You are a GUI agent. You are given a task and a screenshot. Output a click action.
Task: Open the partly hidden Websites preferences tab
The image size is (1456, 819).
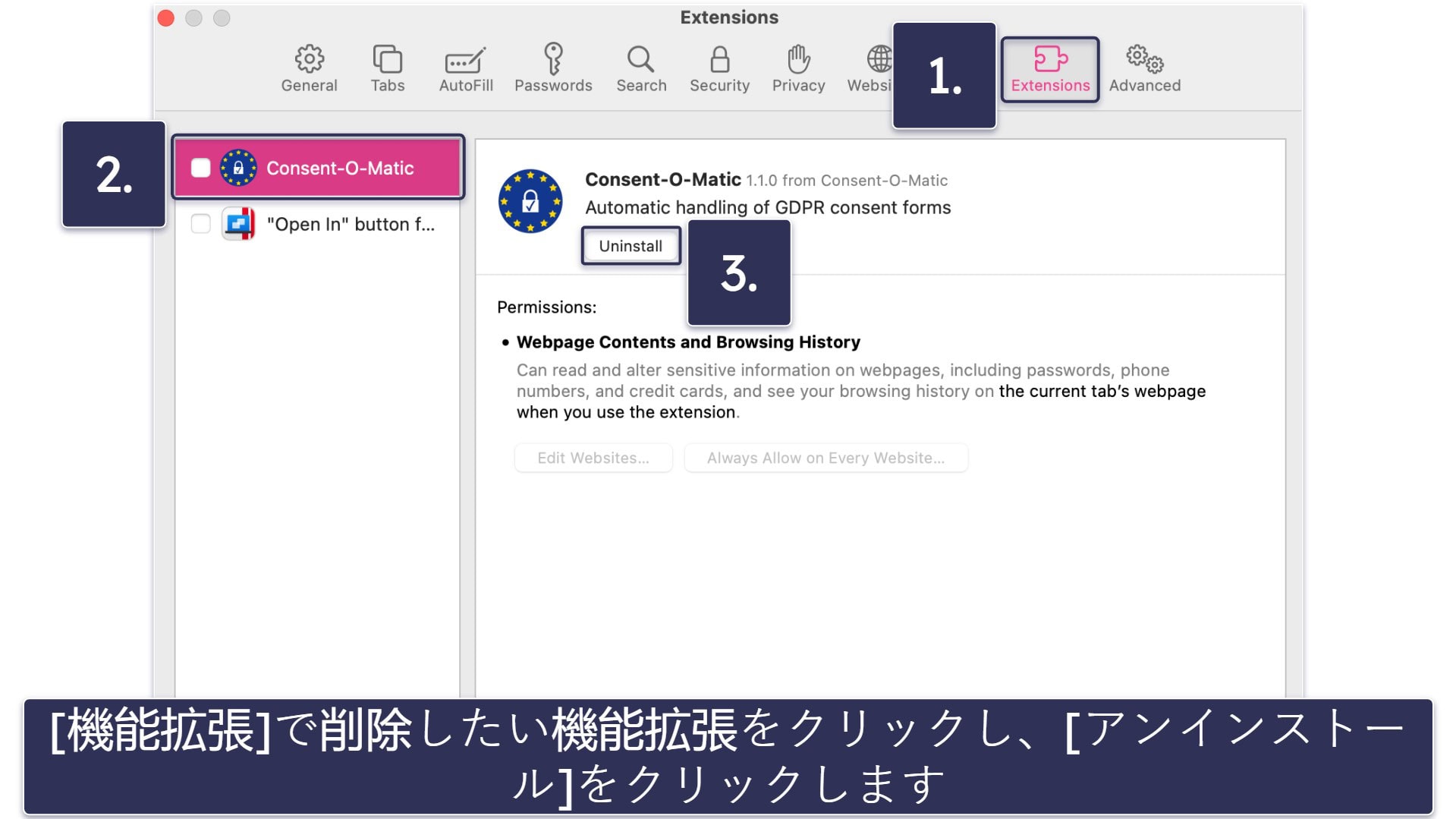(870, 68)
